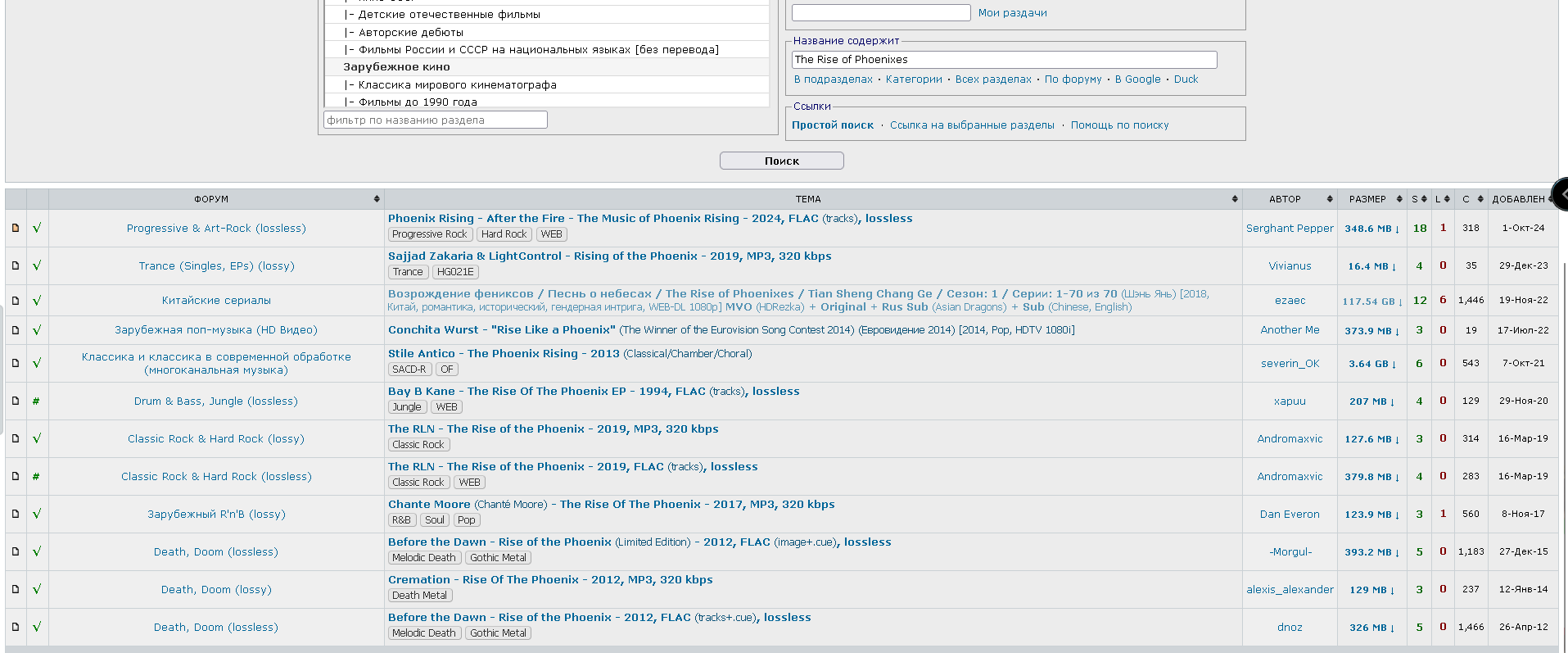Open Возрождение фениксов series topic
This screenshot has width=1568, height=653.
(x=798, y=300)
